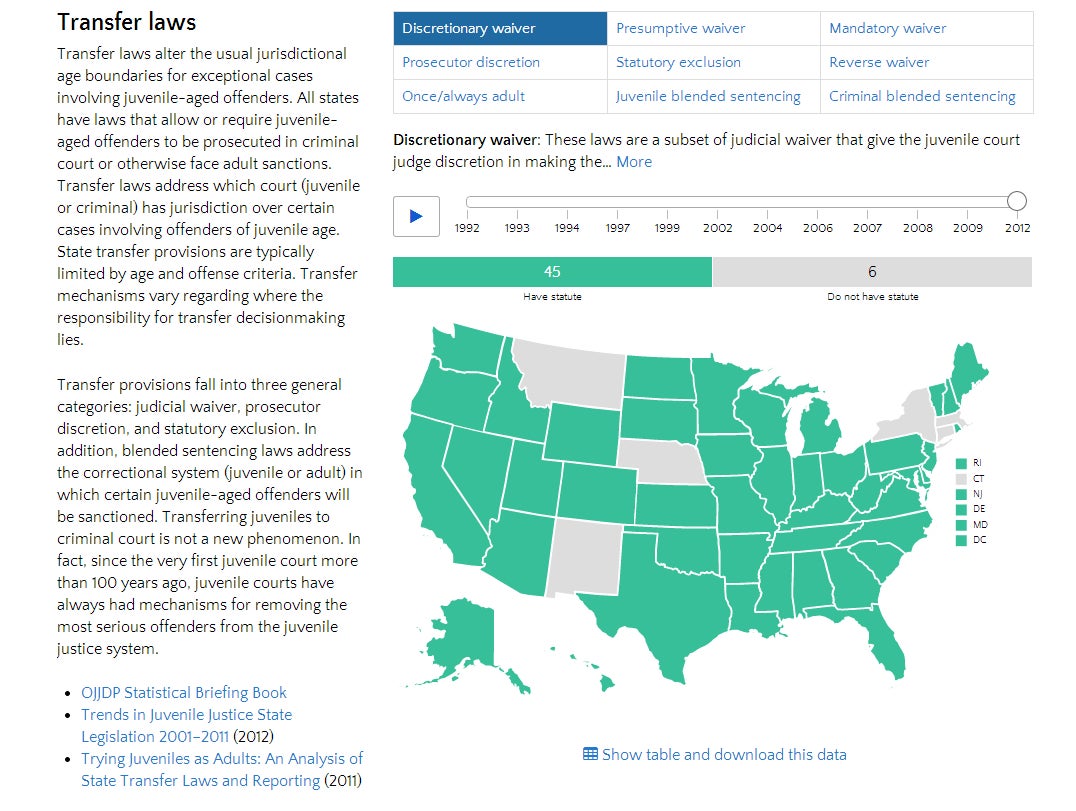Click the green 45 Have statute bar
Viewport: 1076px width, 811px height.
click(552, 272)
